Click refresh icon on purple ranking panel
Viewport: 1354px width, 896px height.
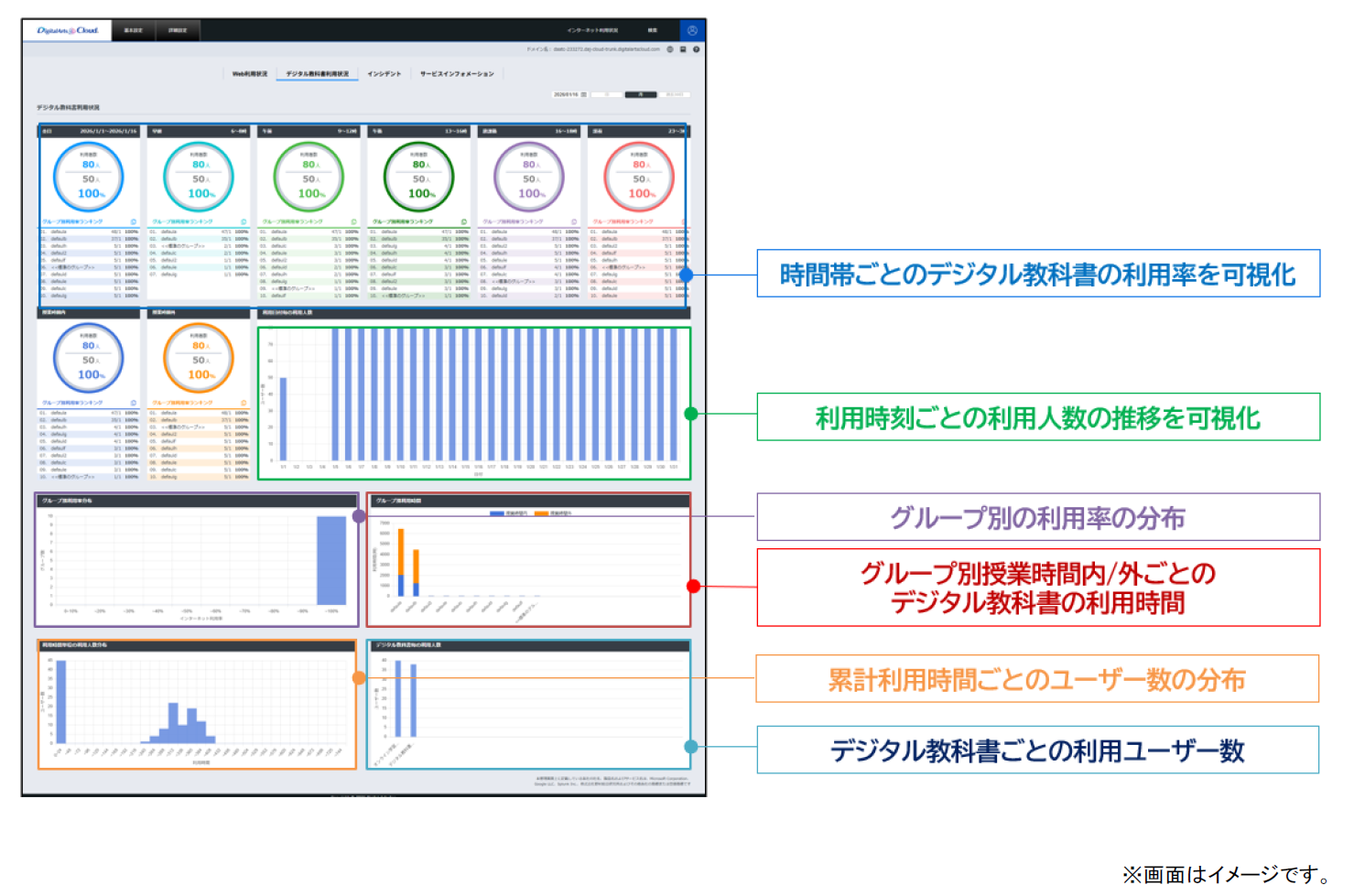(574, 221)
